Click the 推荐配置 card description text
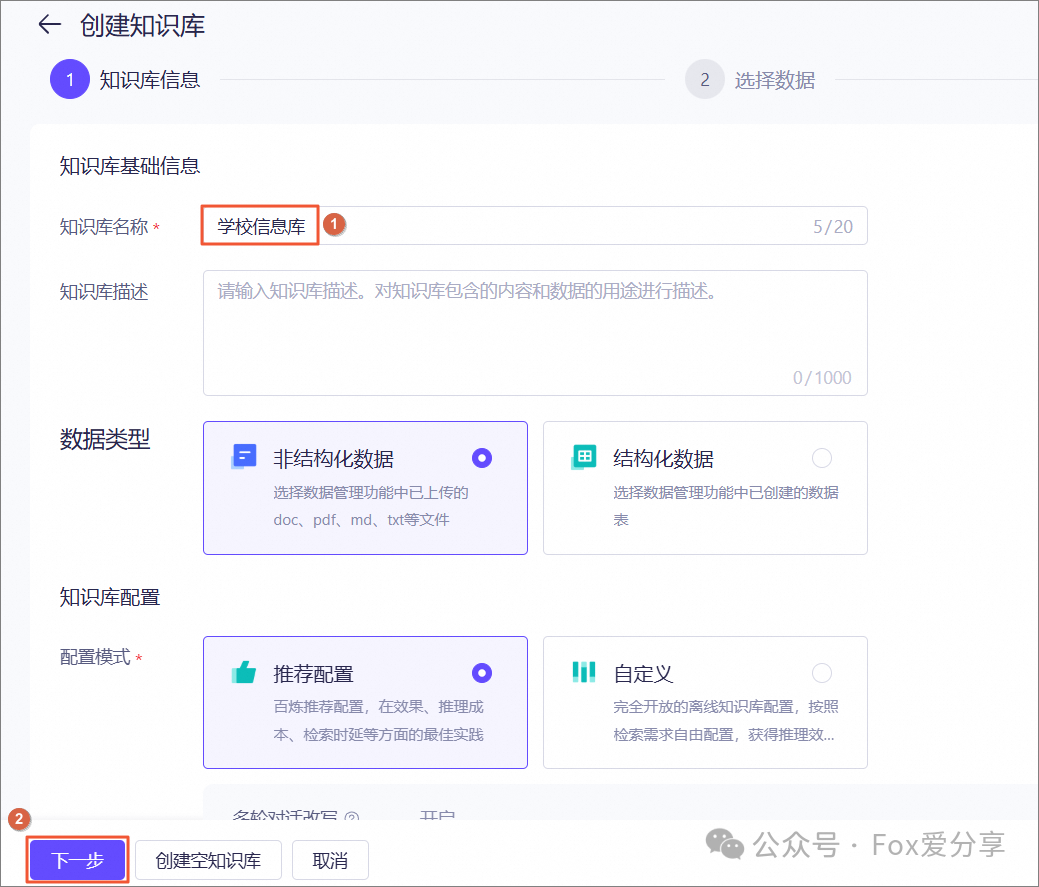 point(378,721)
